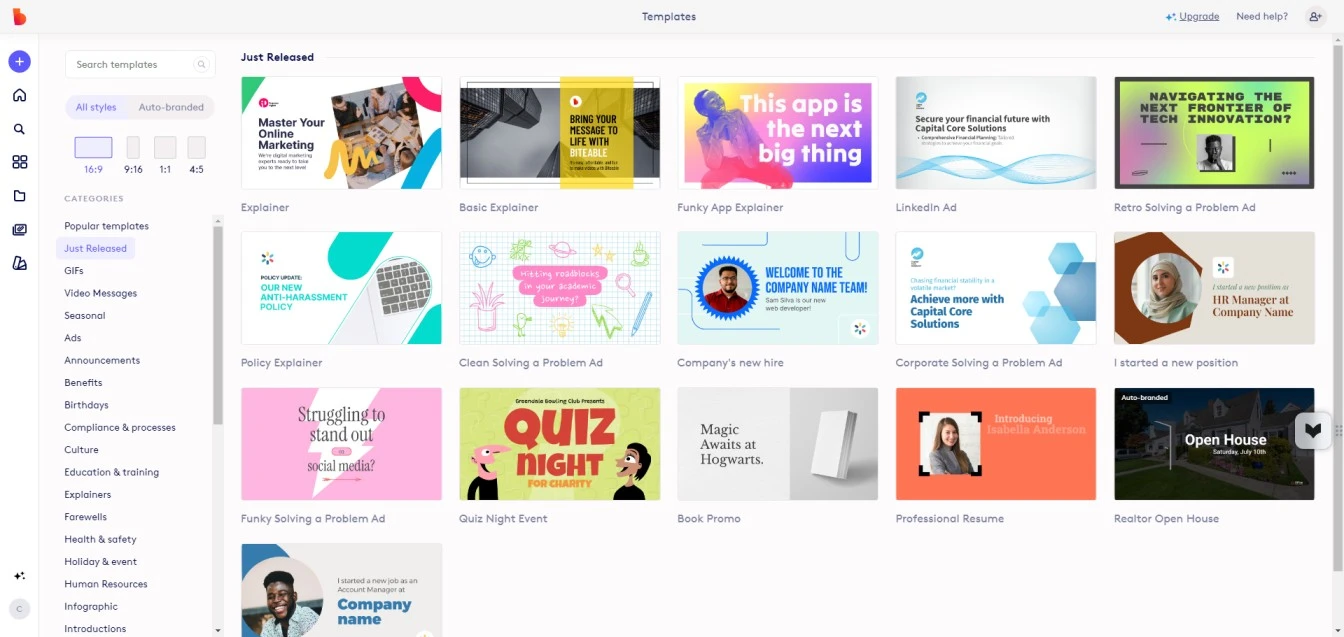This screenshot has height=637, width=1344.
Task: Open Need help? menu
Action: coord(1262,17)
